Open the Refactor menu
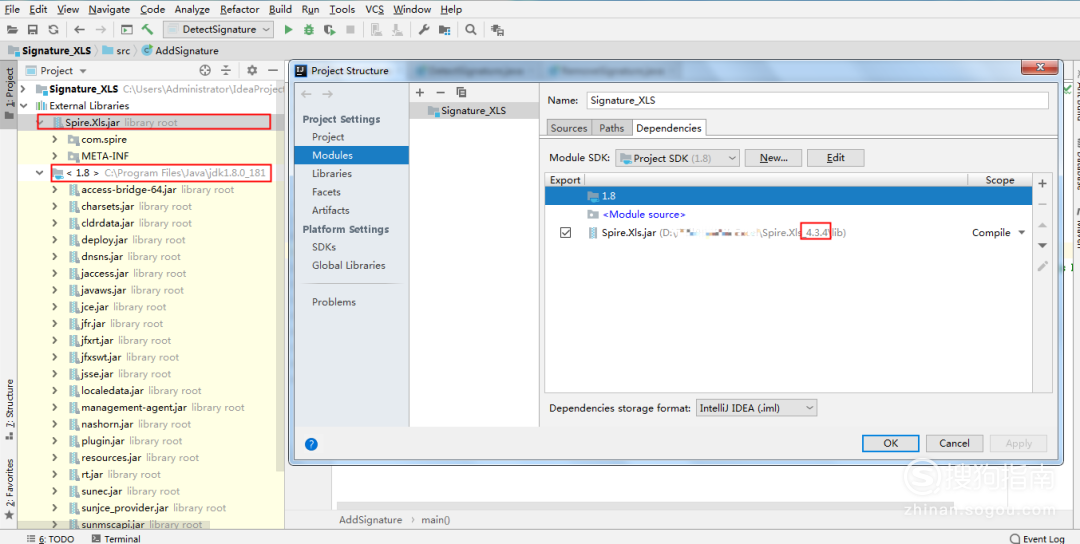1080x544 pixels. (240, 9)
